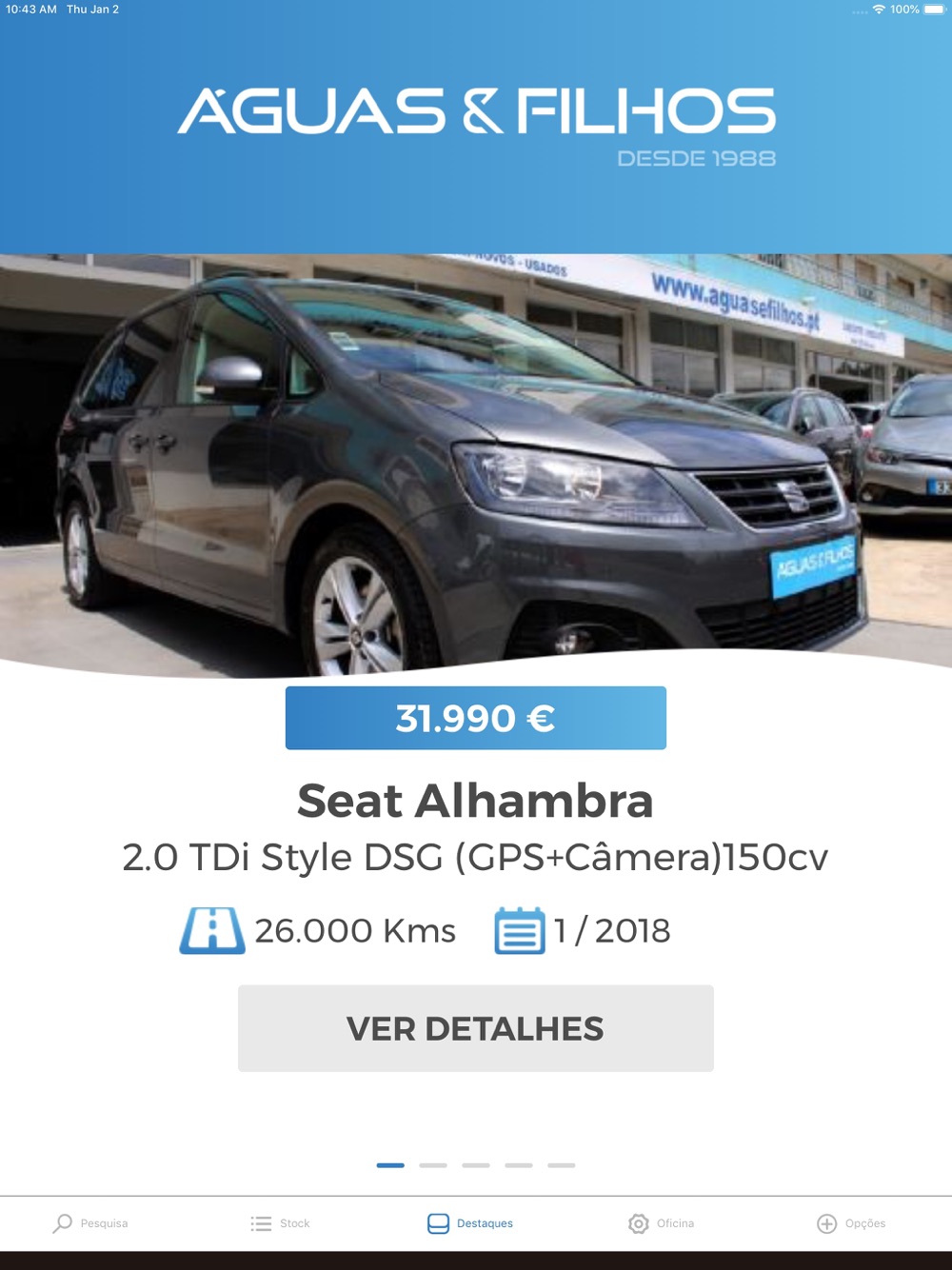The width and height of the screenshot is (952, 1270).
Task: Jump to fifth highlight page indicator
Action: [562, 1165]
